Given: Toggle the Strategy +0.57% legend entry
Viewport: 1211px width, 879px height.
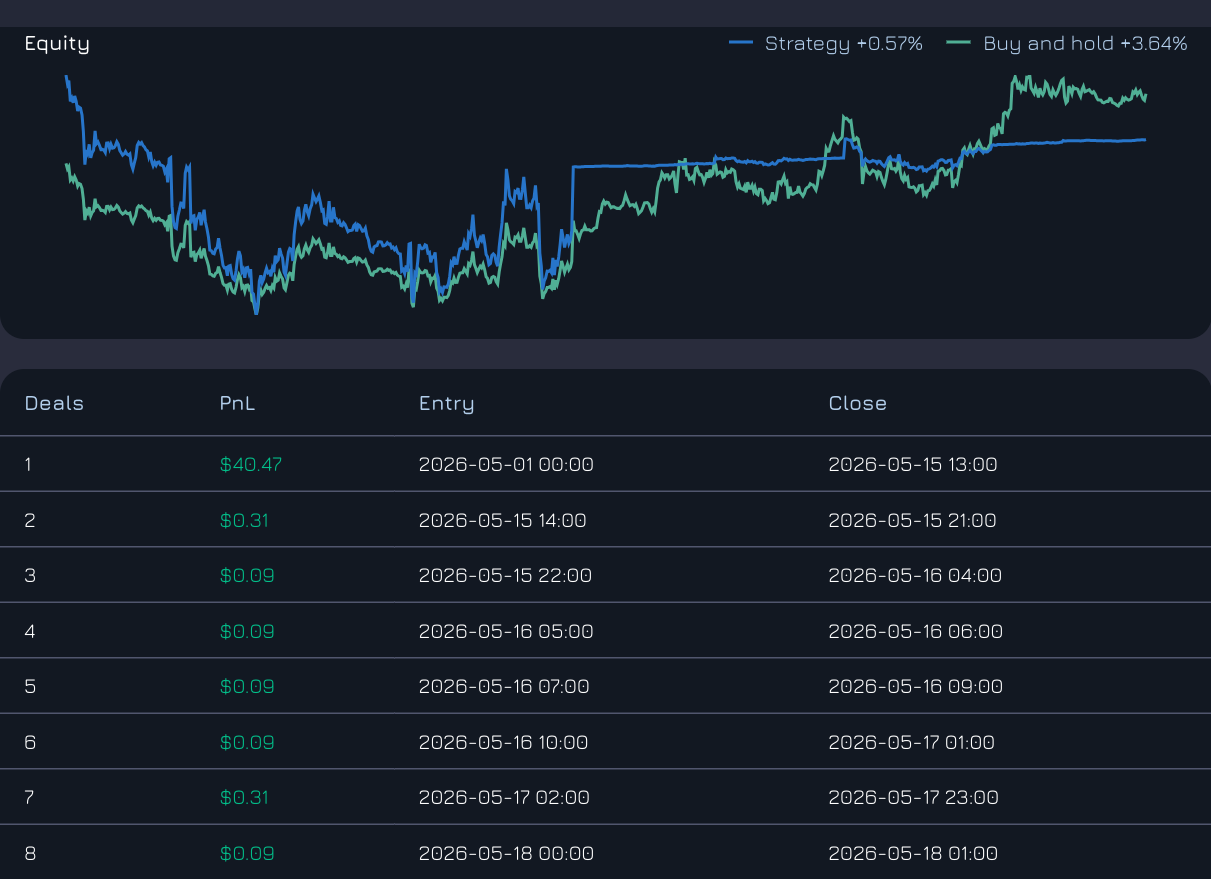Looking at the screenshot, I should click(826, 43).
